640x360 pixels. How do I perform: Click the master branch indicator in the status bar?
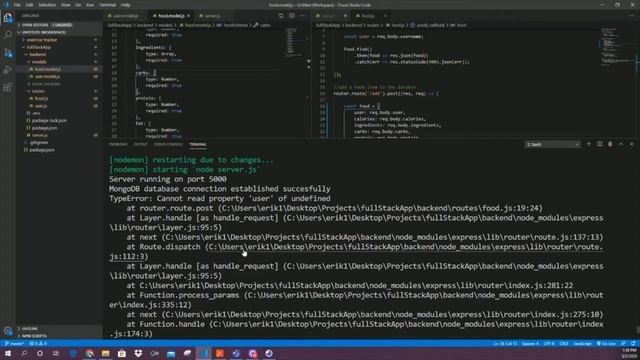click(14, 344)
